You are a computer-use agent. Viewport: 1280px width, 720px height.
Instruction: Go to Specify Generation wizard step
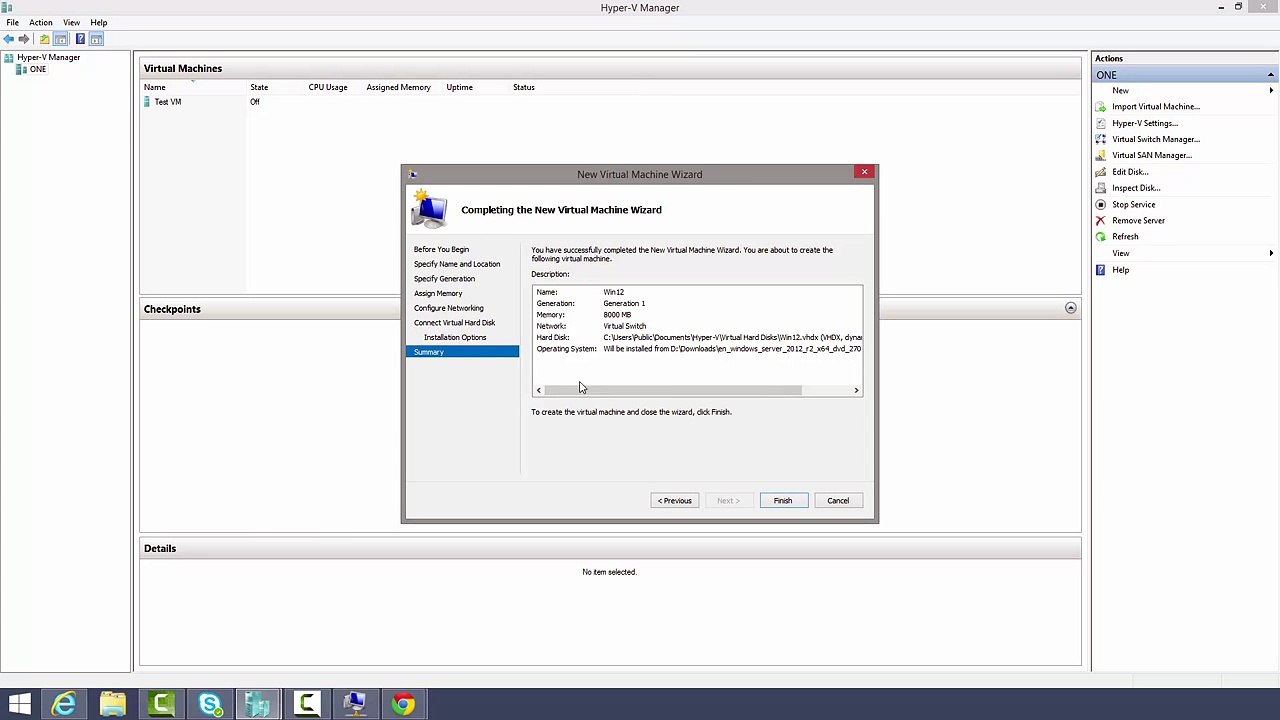pyautogui.click(x=444, y=279)
